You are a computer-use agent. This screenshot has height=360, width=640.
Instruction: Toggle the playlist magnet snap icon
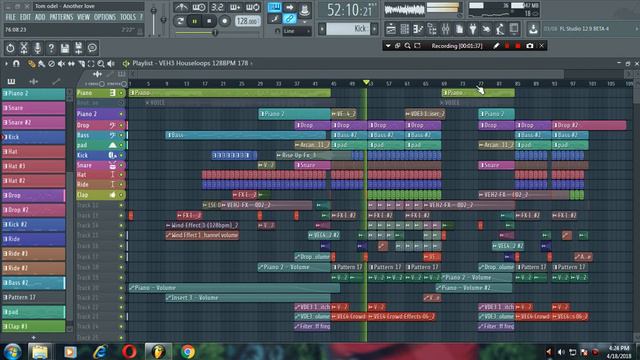16,63
